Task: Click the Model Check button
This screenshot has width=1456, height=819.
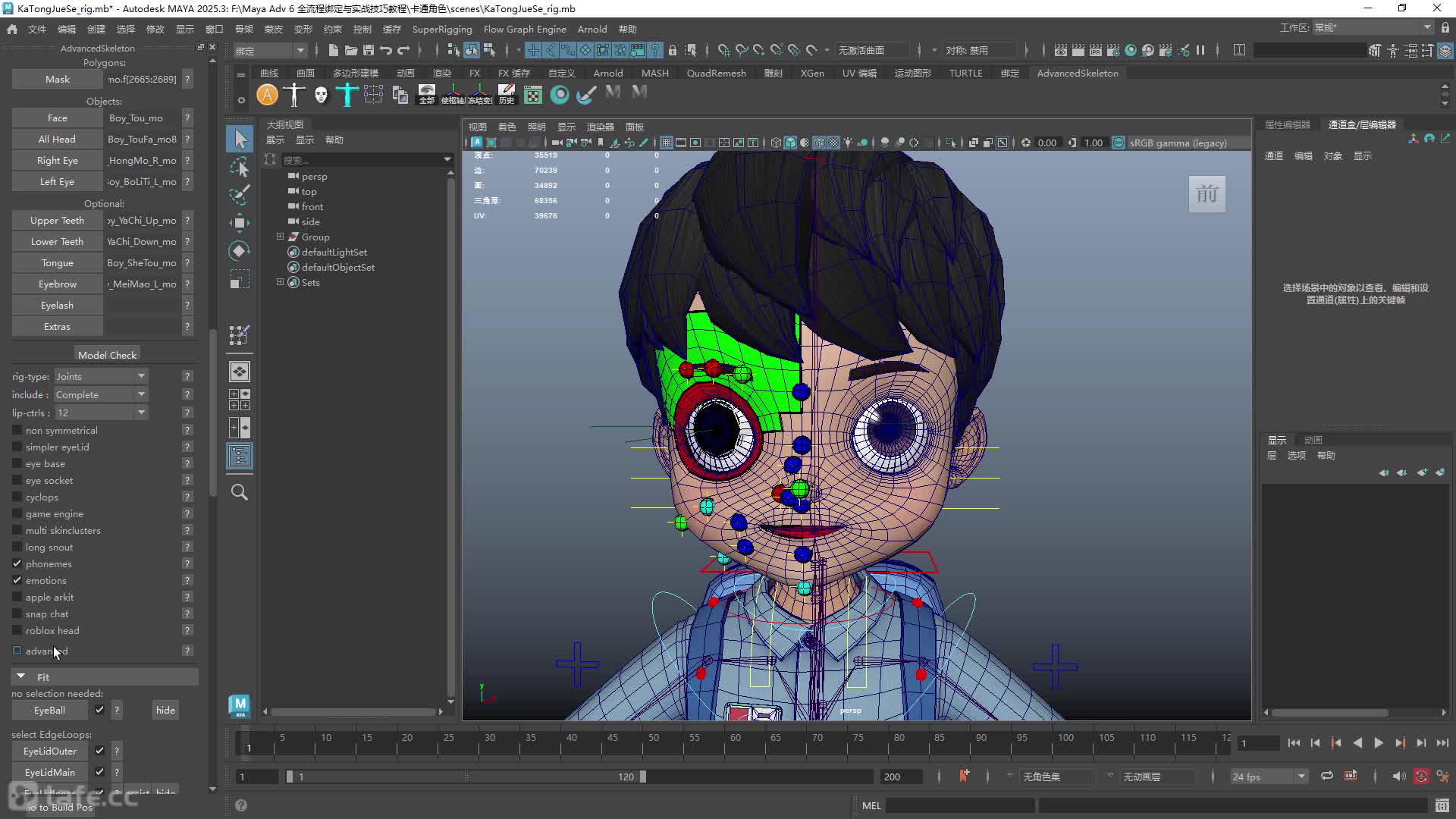Action: point(107,355)
